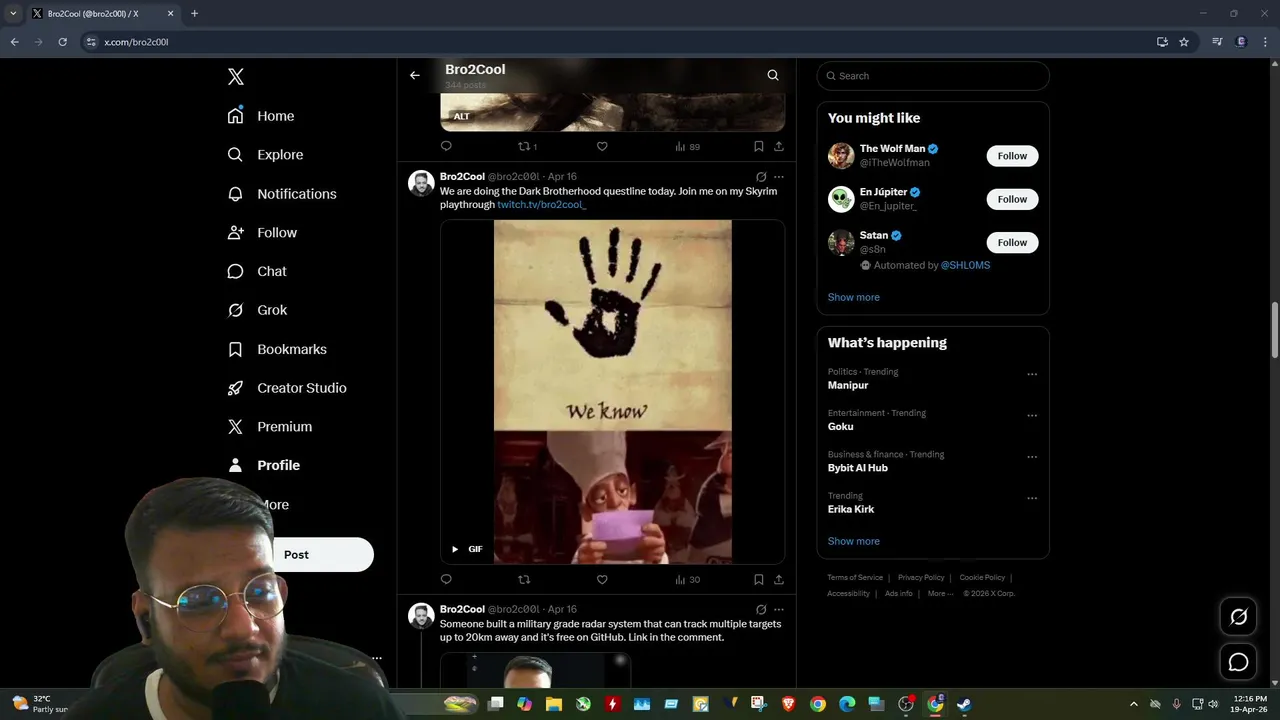
Task: Open the floating chat messages button
Action: tap(1238, 662)
